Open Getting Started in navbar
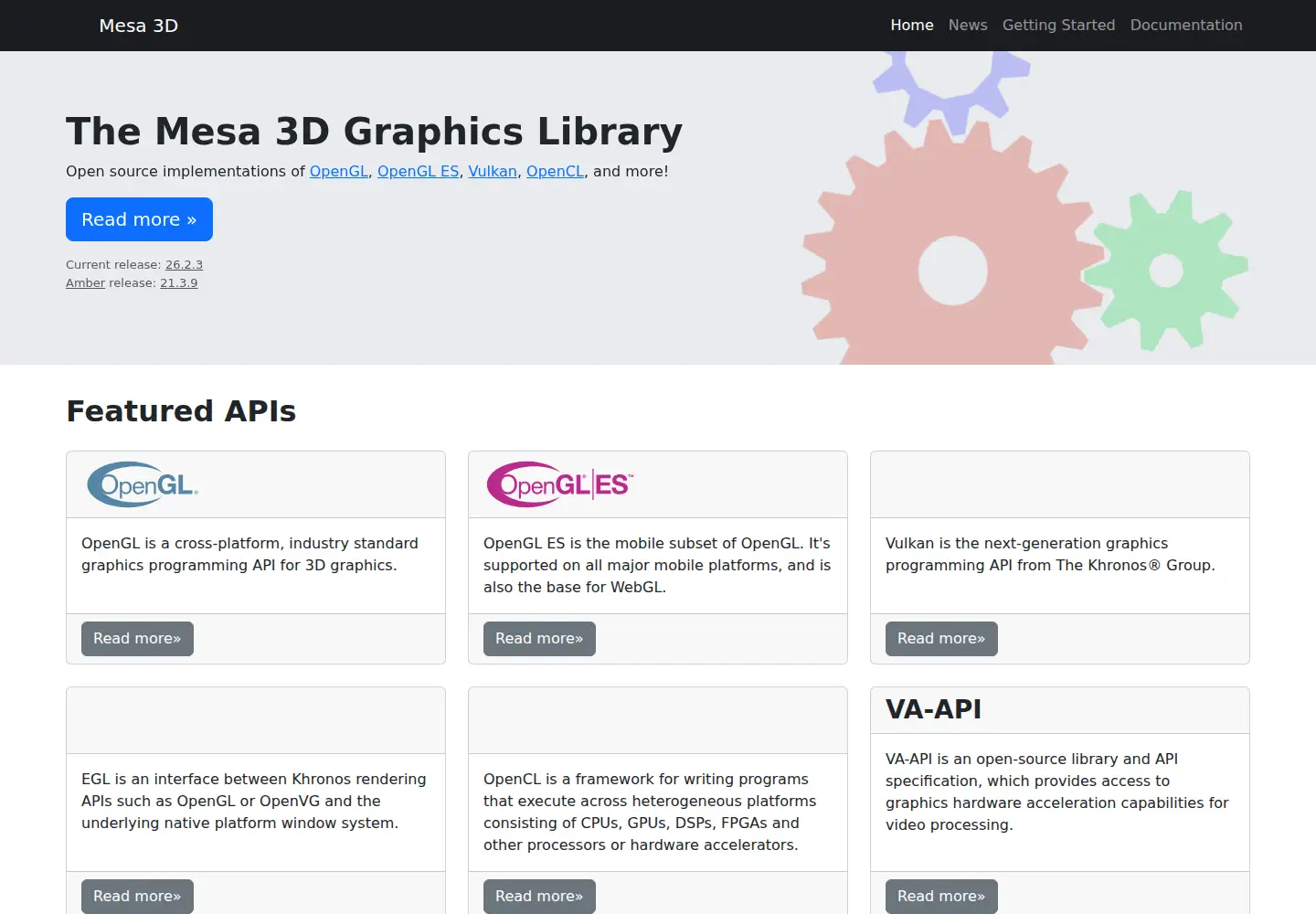Screen dimensions: 1316x914 coord(1058,26)
